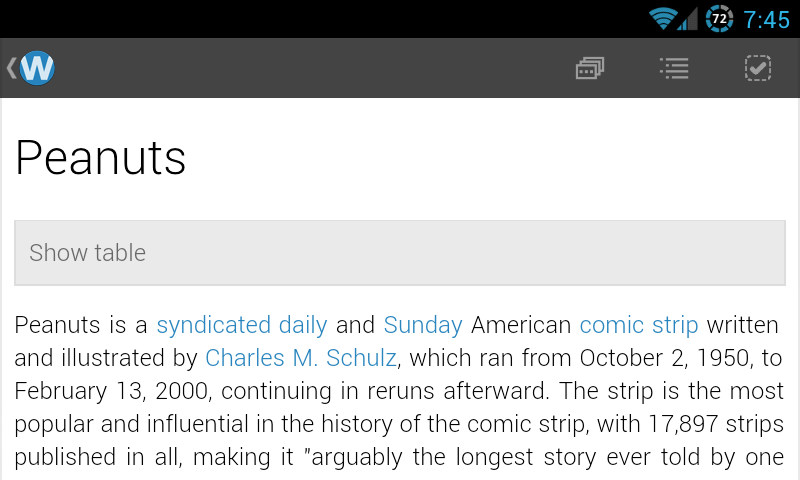Tap the Peanuts article title

pyautogui.click(x=101, y=158)
